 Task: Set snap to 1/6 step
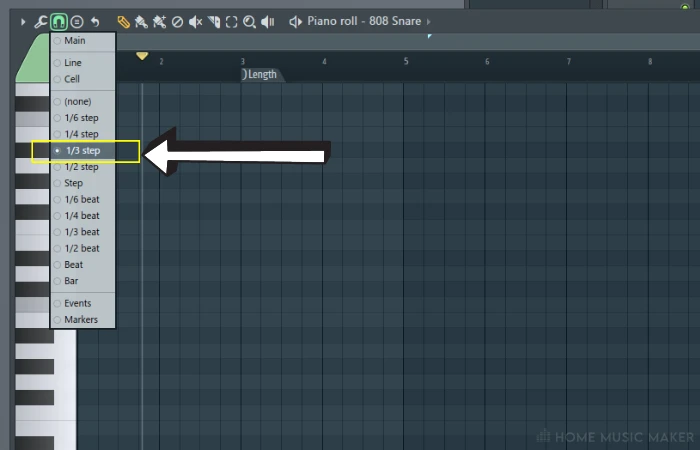coord(83,118)
